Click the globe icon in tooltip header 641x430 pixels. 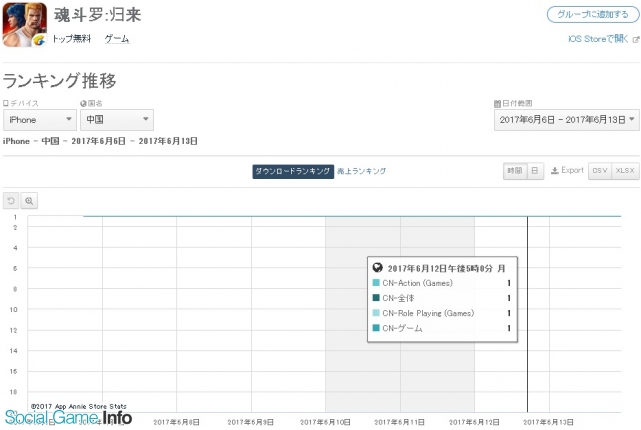(378, 268)
